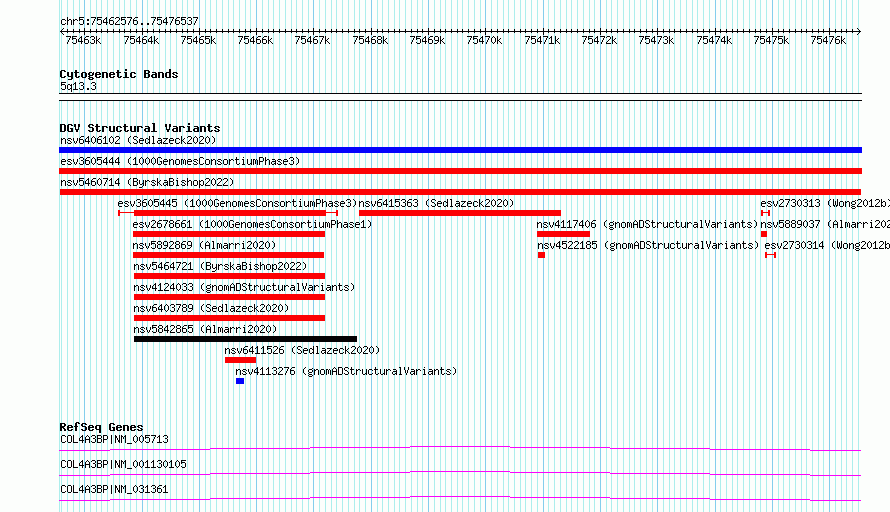
Task: Click the esv2730314 small variant marker
Action: click(x=770, y=255)
